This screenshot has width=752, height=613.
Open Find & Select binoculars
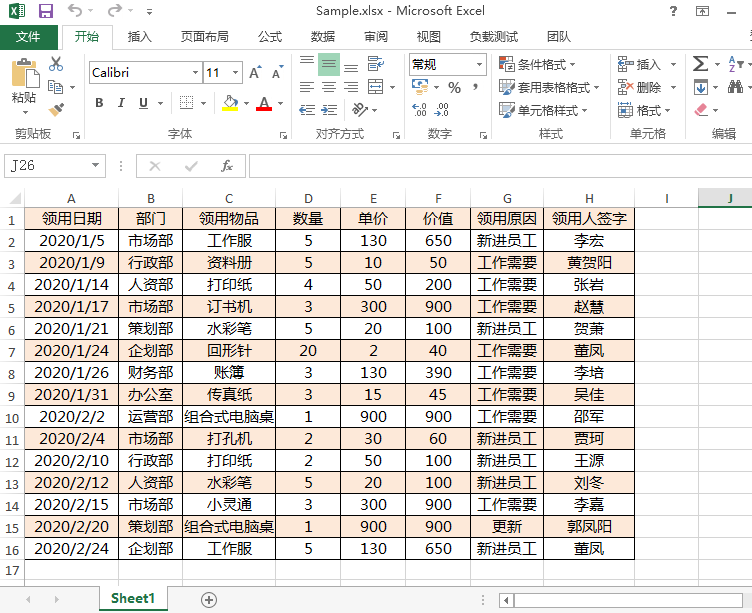[735, 87]
